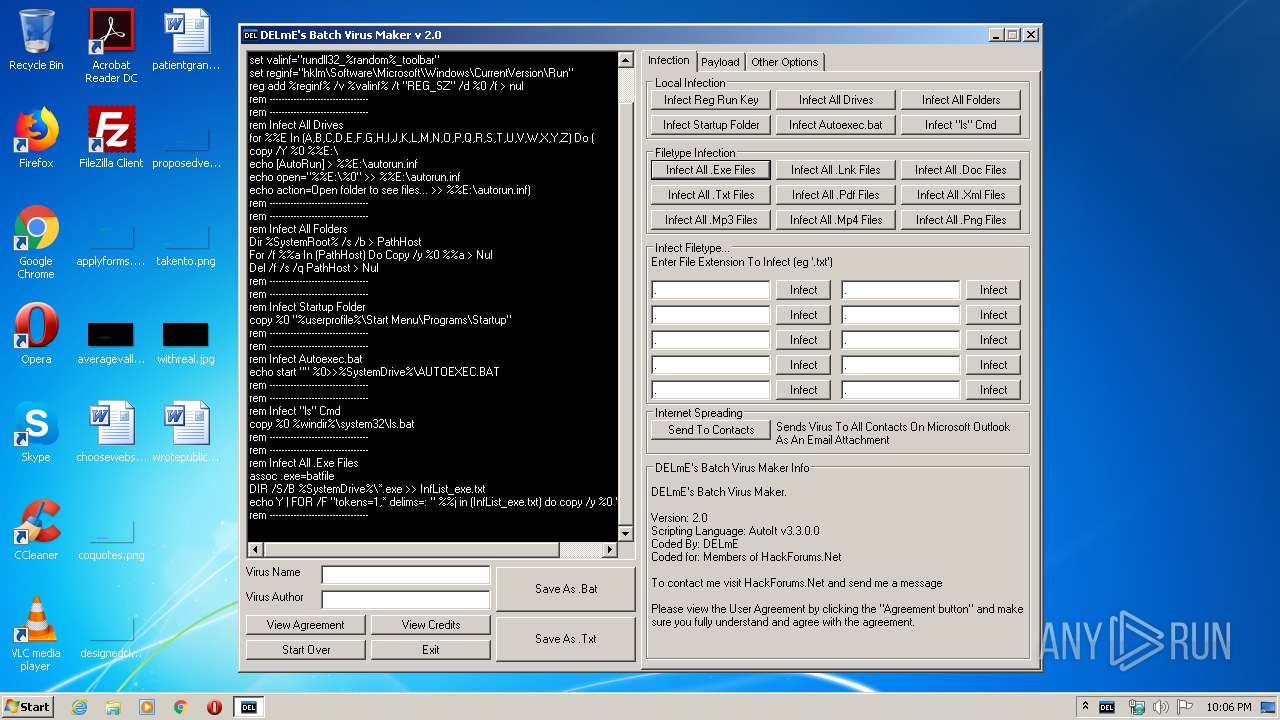The image size is (1280, 720).
Task: Open the media player taskbar icon
Action: pos(147,707)
